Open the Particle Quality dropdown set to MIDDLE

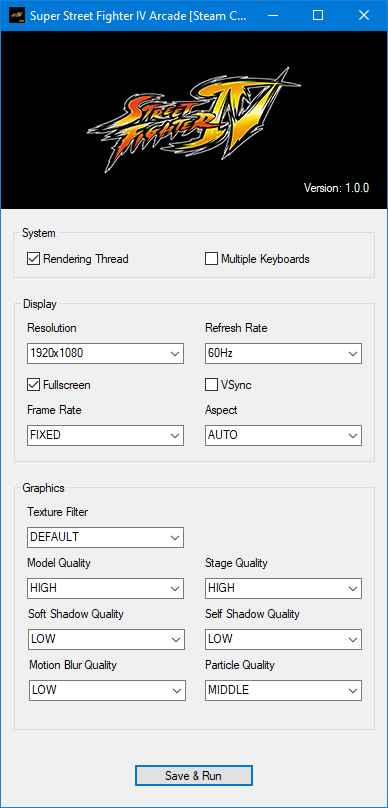point(283,690)
